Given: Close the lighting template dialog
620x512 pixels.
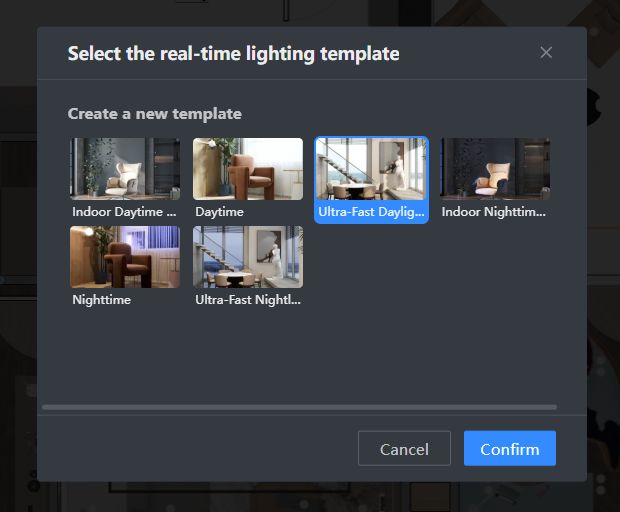Looking at the screenshot, I should tap(546, 53).
